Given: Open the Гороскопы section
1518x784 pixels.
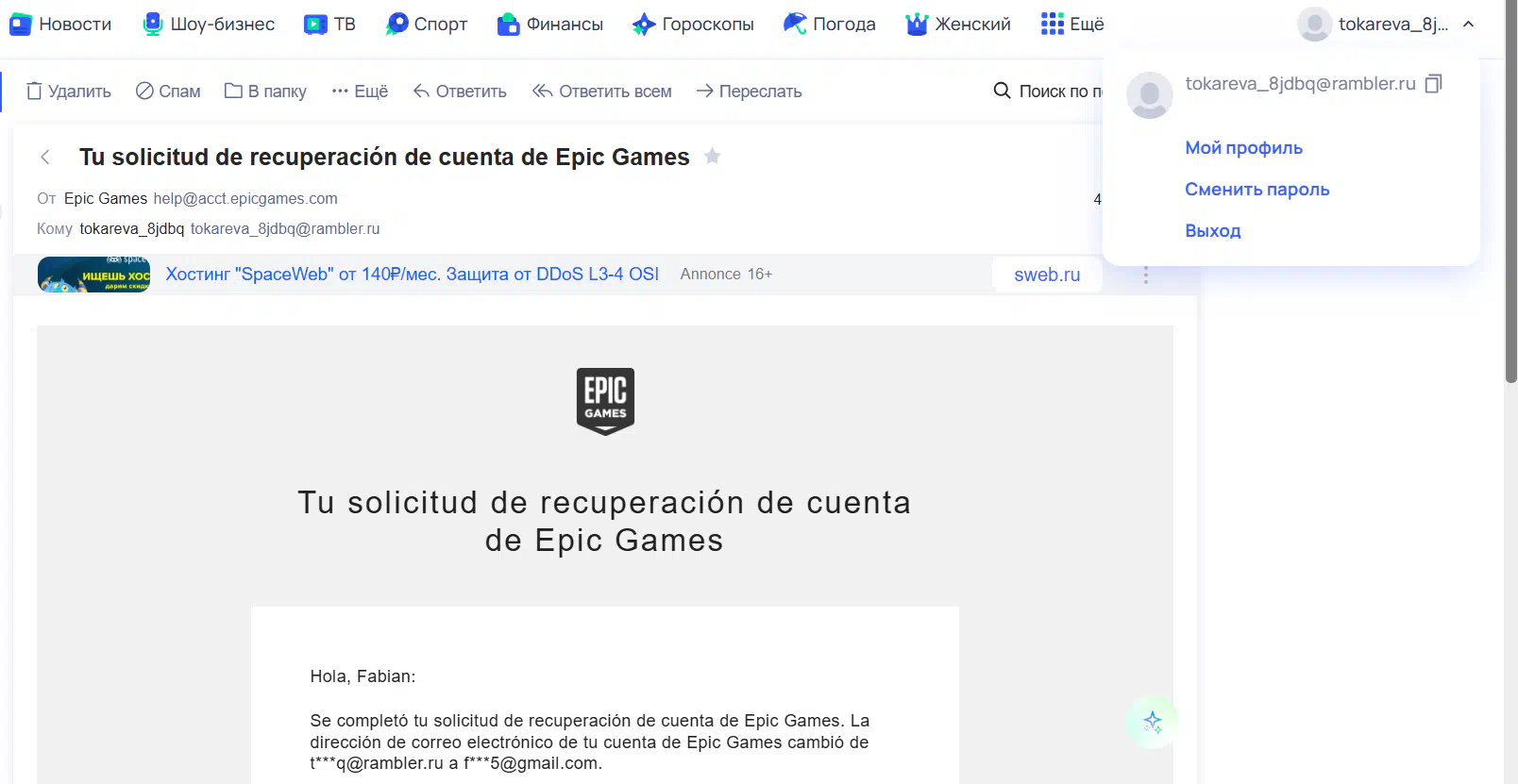Looking at the screenshot, I should pyautogui.click(x=693, y=24).
